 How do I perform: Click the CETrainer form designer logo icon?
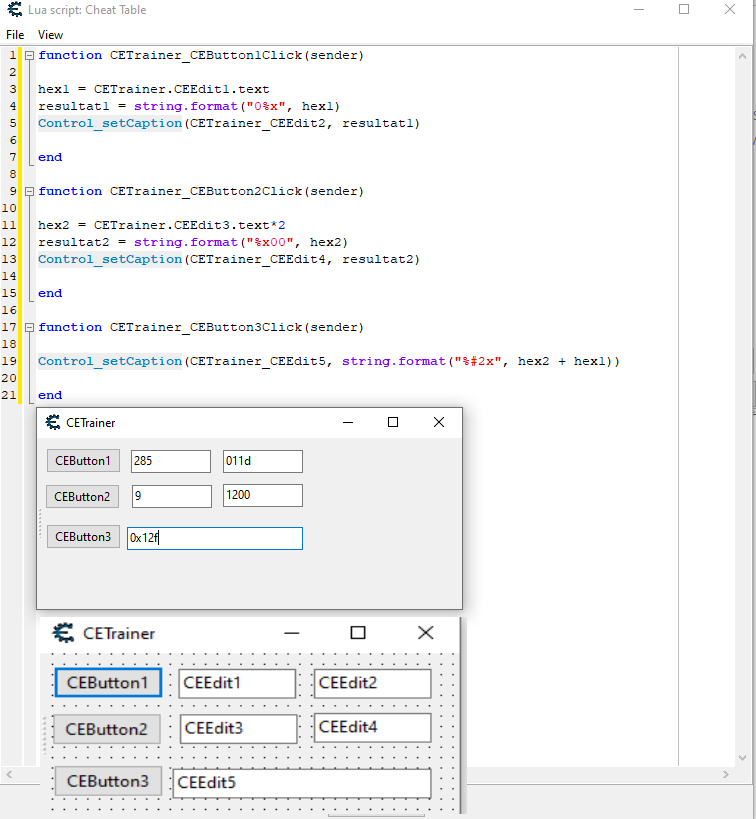point(64,633)
